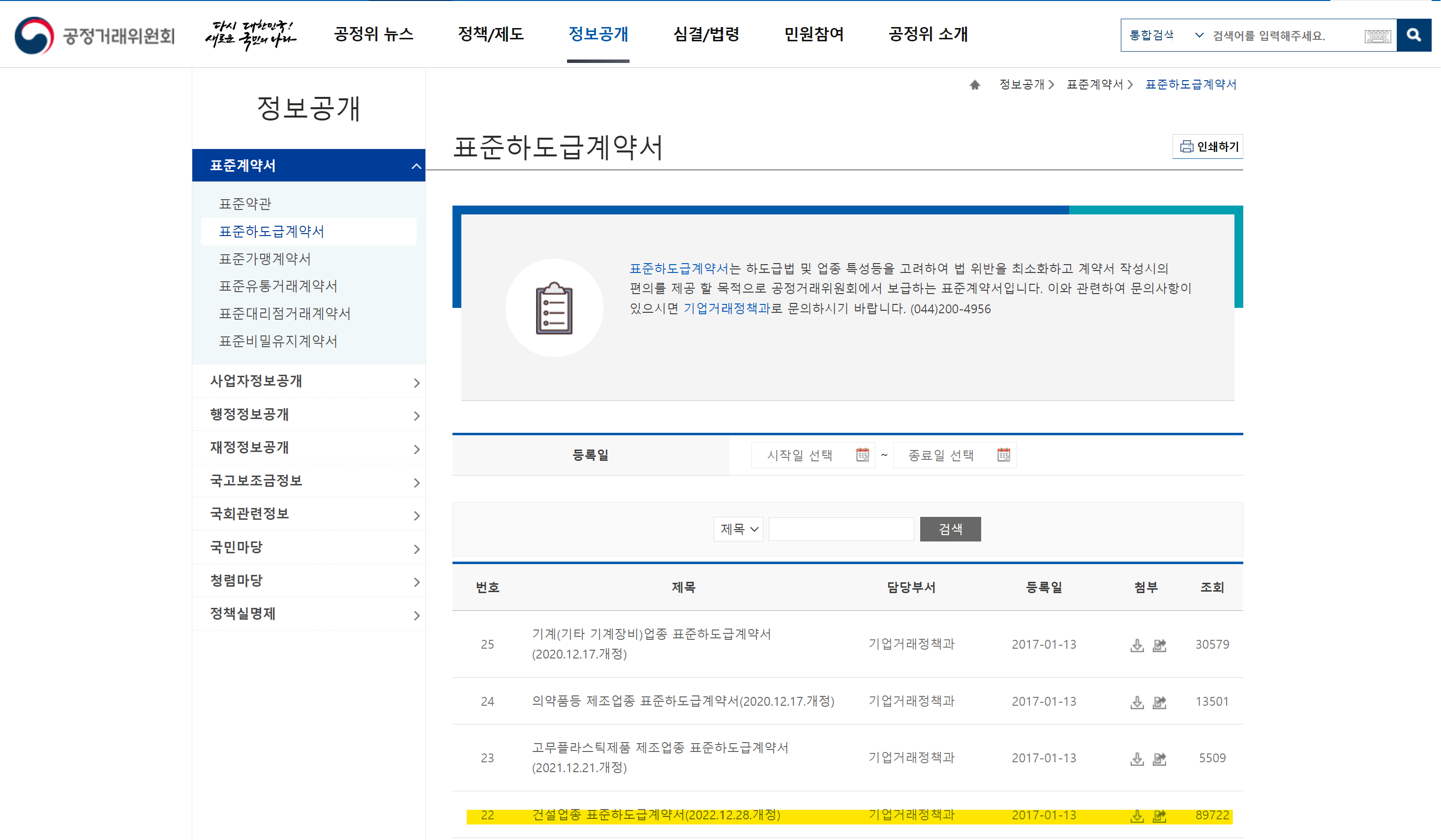Click the 종료일 선택 date field
Viewport: 1441px width, 840px height.
tap(955, 455)
